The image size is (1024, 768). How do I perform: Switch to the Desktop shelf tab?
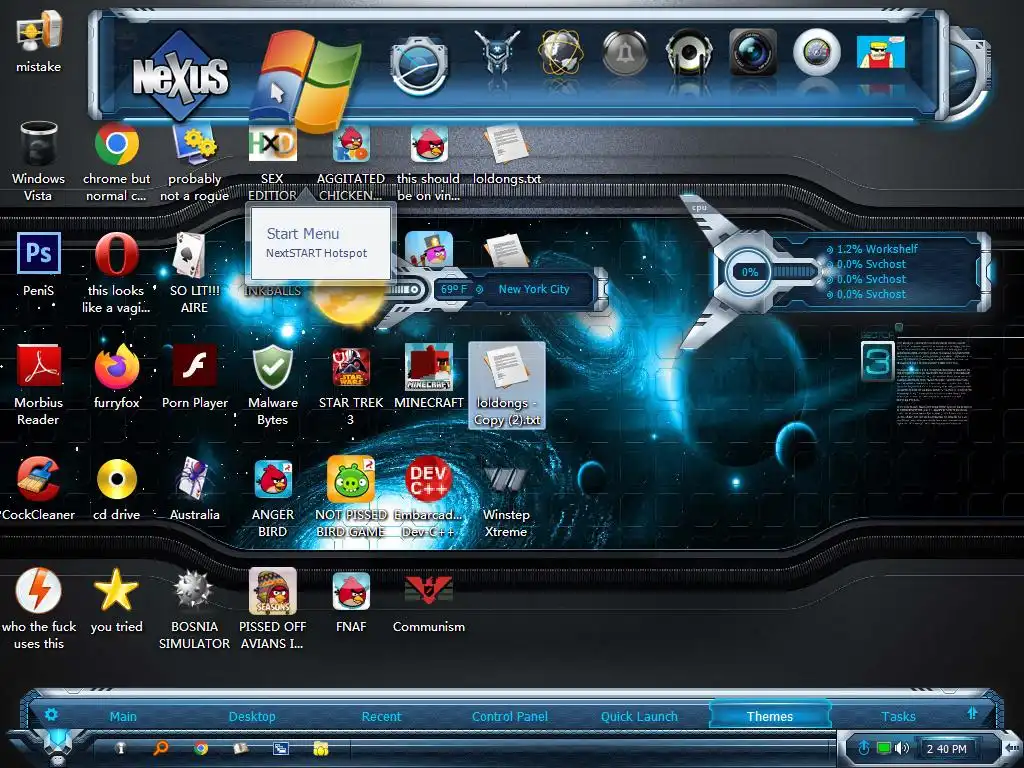[252, 716]
